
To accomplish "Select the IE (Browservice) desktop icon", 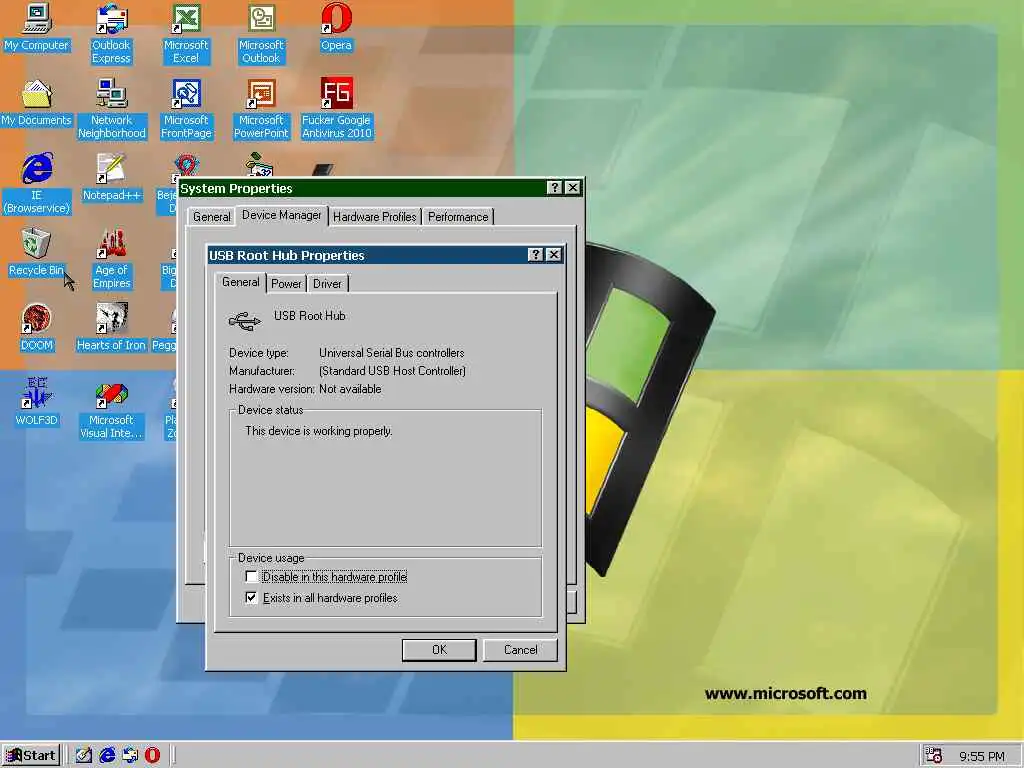I will click(x=37, y=184).
